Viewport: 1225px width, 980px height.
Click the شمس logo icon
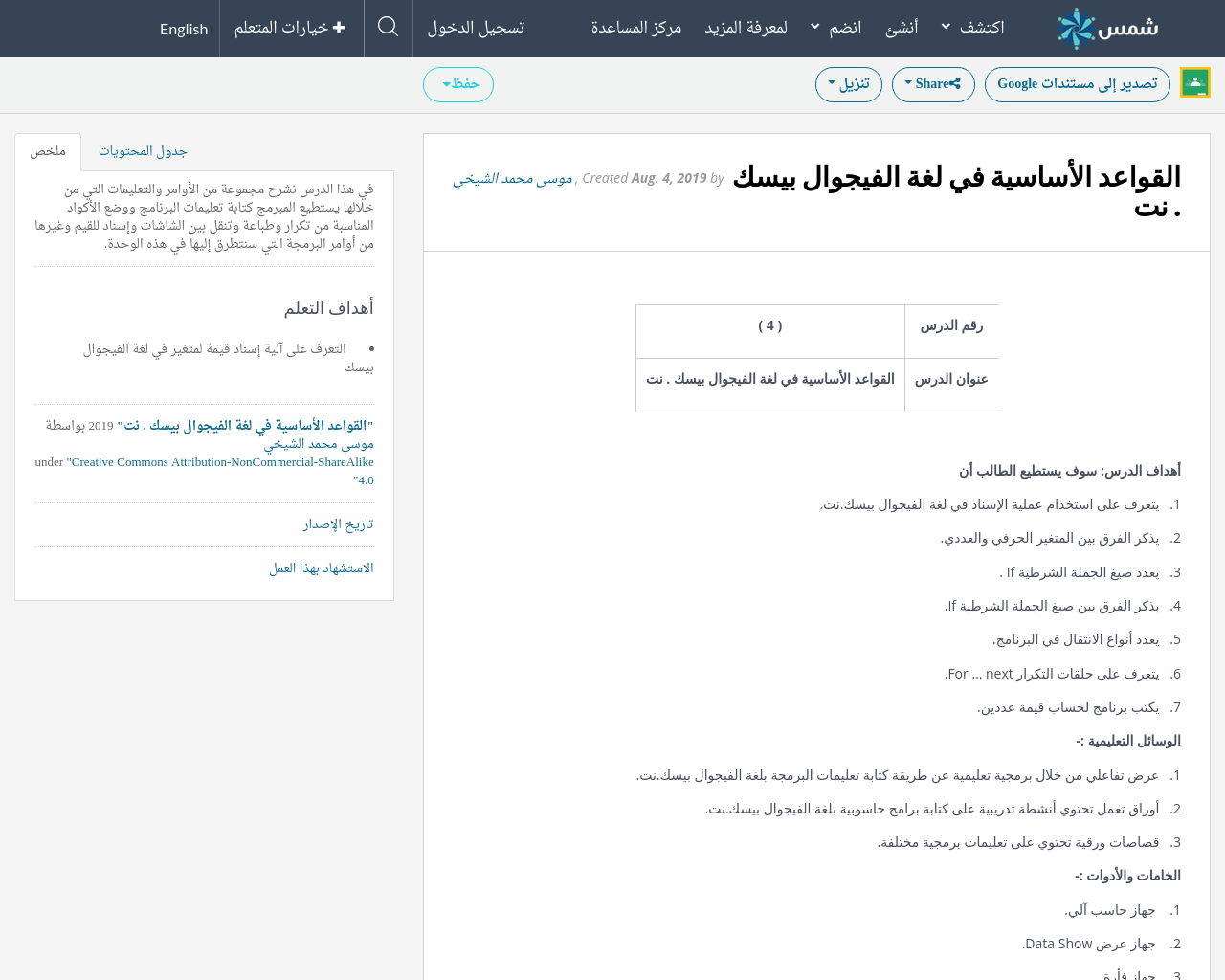(1107, 28)
